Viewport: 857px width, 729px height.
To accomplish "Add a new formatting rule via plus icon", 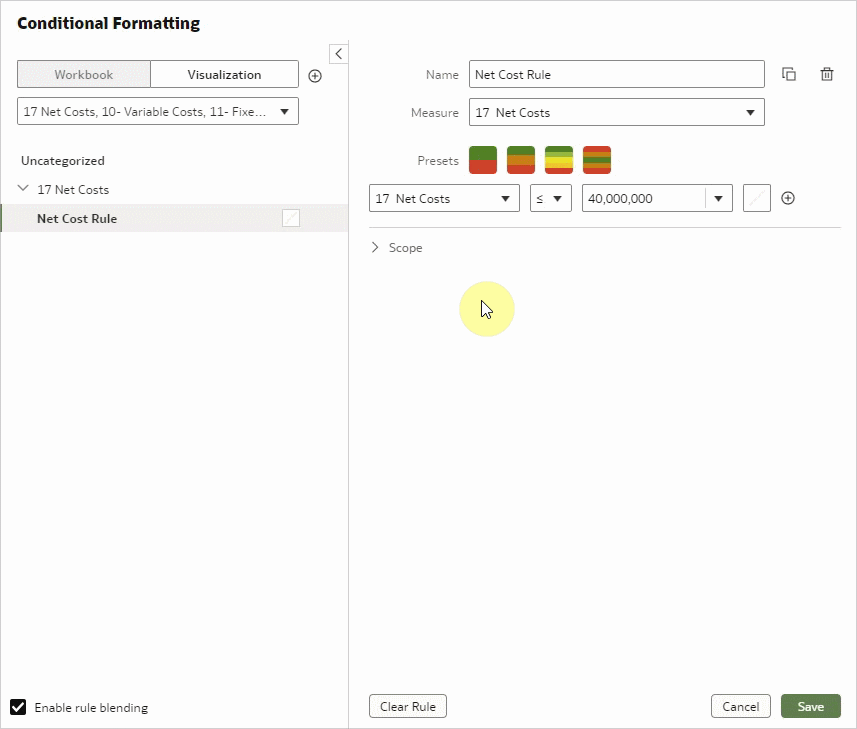I will tap(315, 74).
